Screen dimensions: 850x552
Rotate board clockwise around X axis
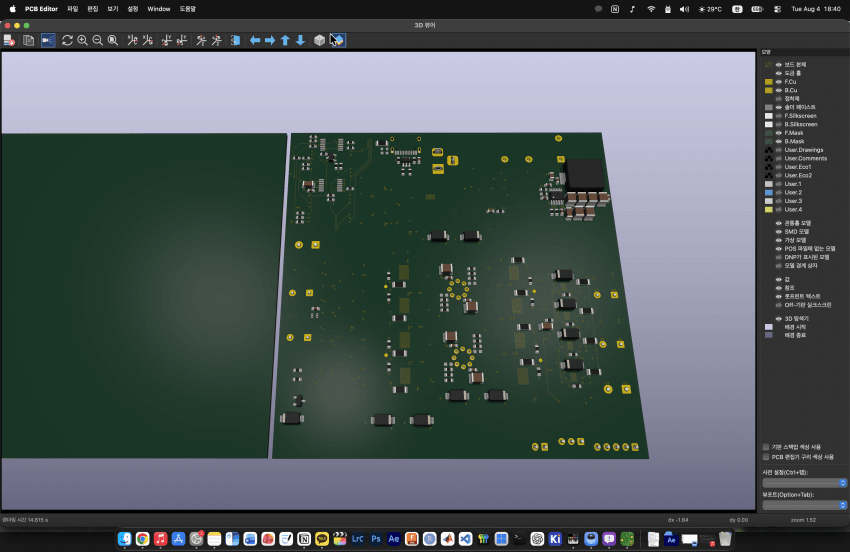coord(132,40)
